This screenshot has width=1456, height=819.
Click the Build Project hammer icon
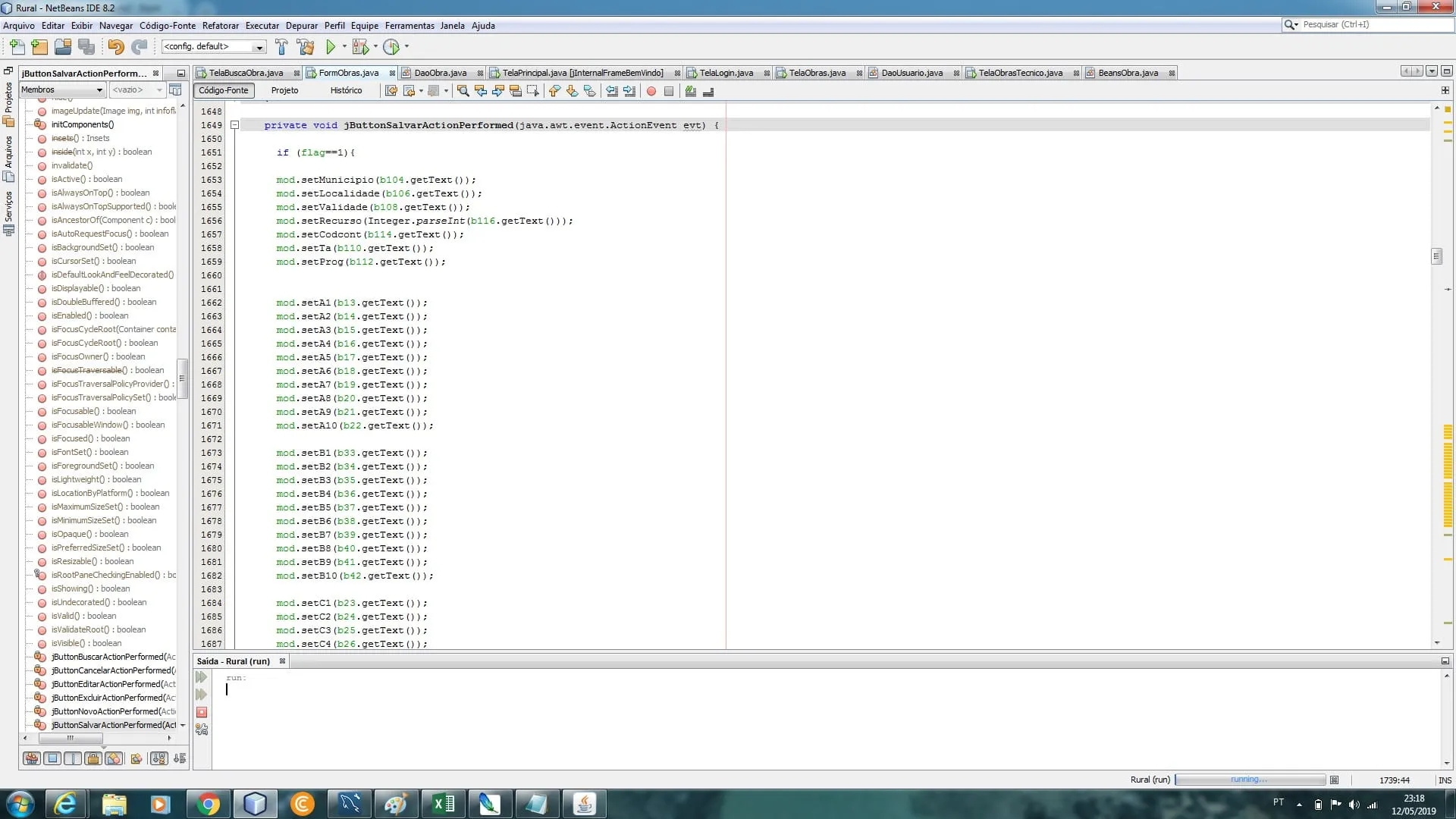pos(281,47)
